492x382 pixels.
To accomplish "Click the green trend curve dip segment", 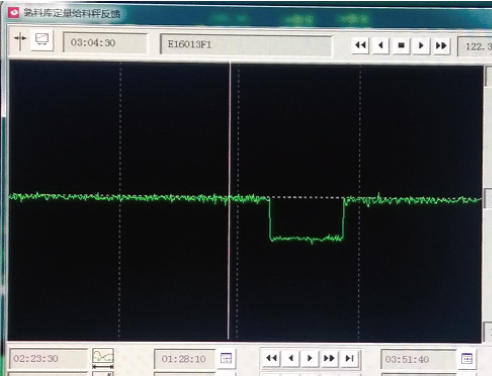I will pyautogui.click(x=306, y=238).
